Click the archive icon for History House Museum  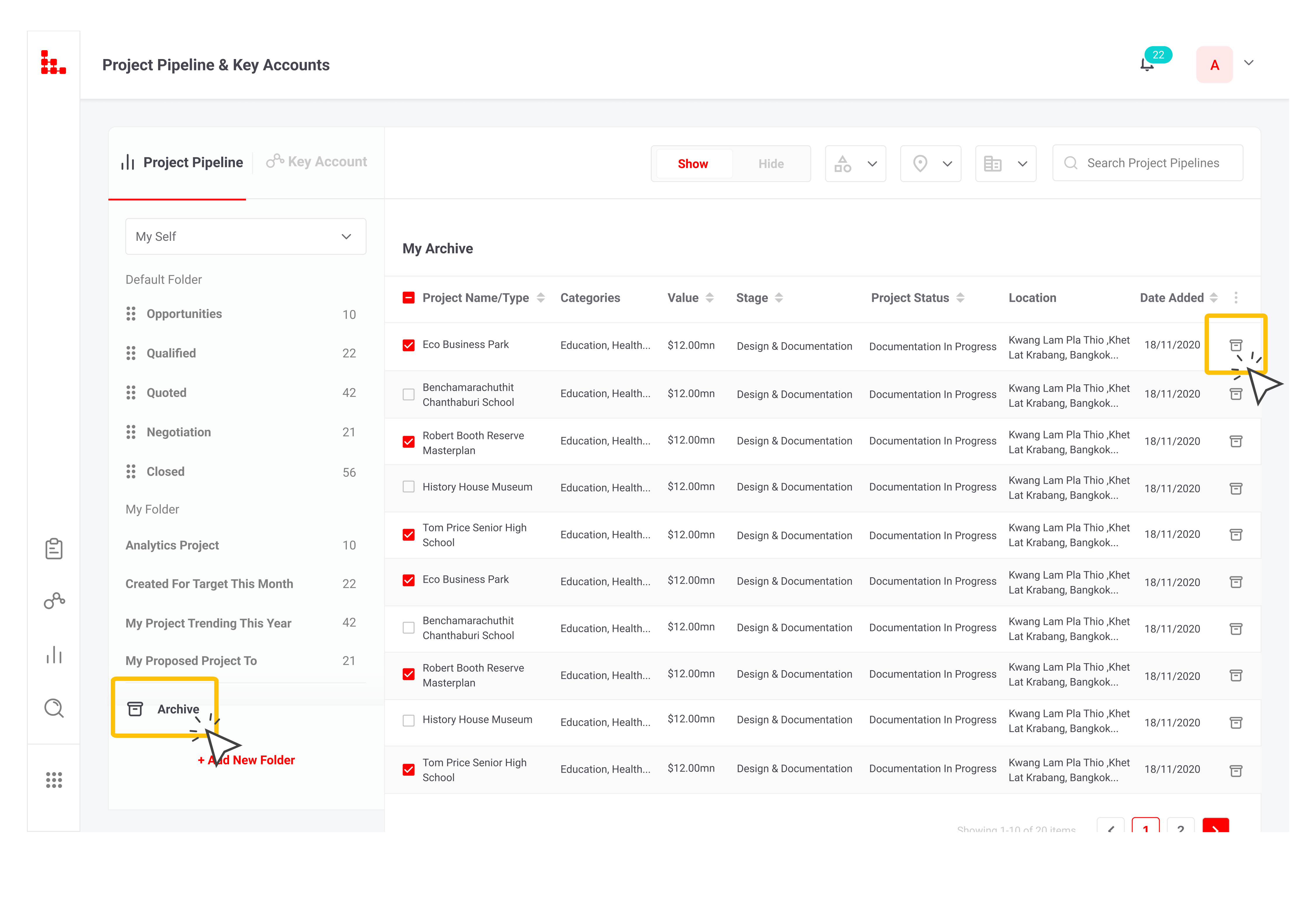tap(1236, 488)
